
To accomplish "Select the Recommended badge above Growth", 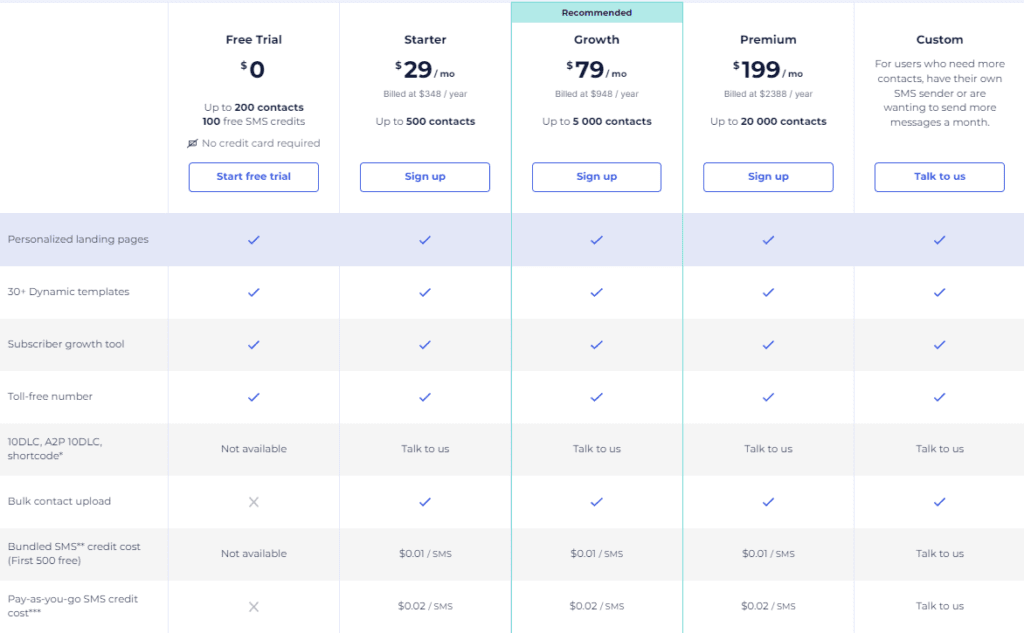I will pos(597,13).
